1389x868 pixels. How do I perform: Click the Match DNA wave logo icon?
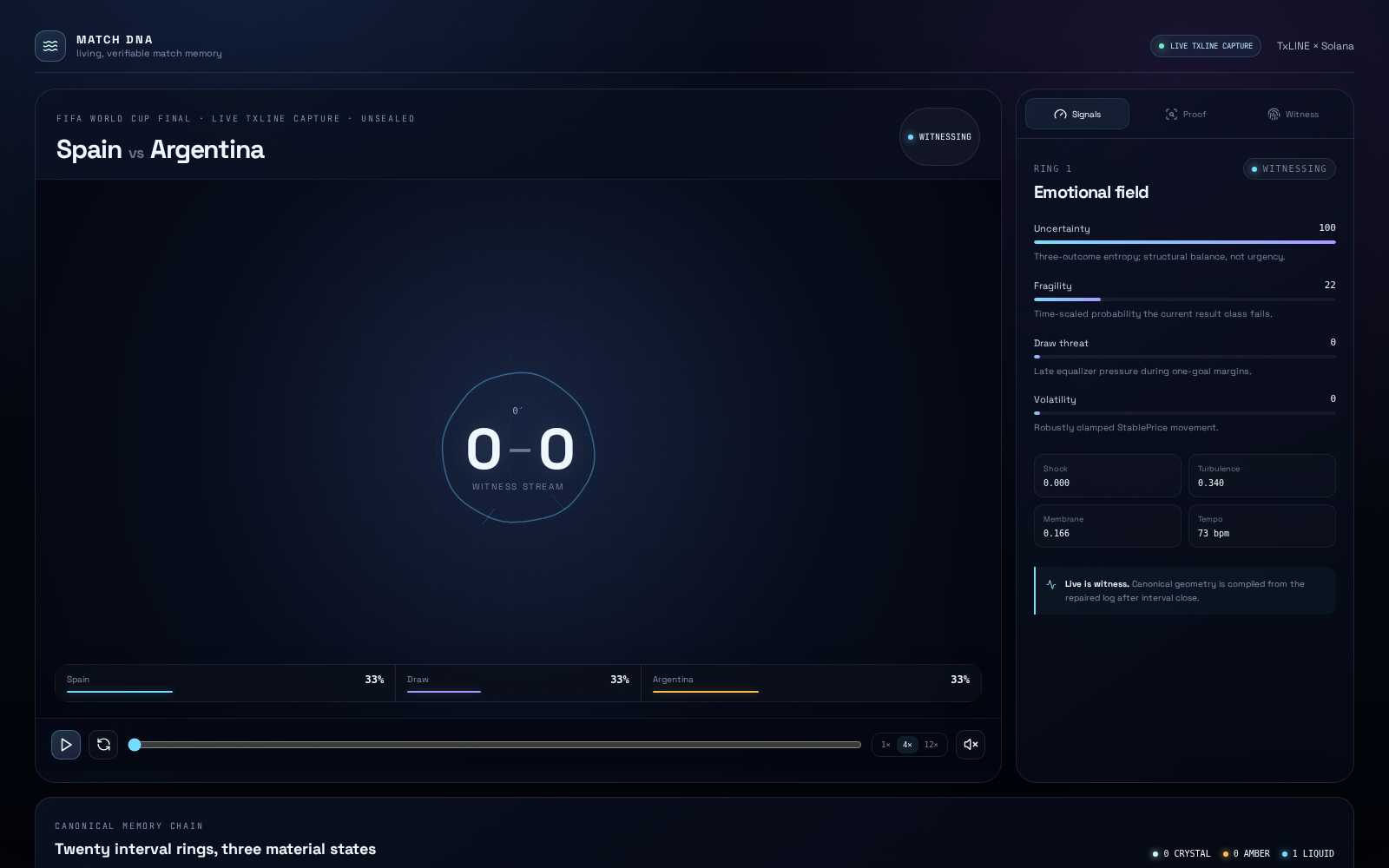pos(50,46)
